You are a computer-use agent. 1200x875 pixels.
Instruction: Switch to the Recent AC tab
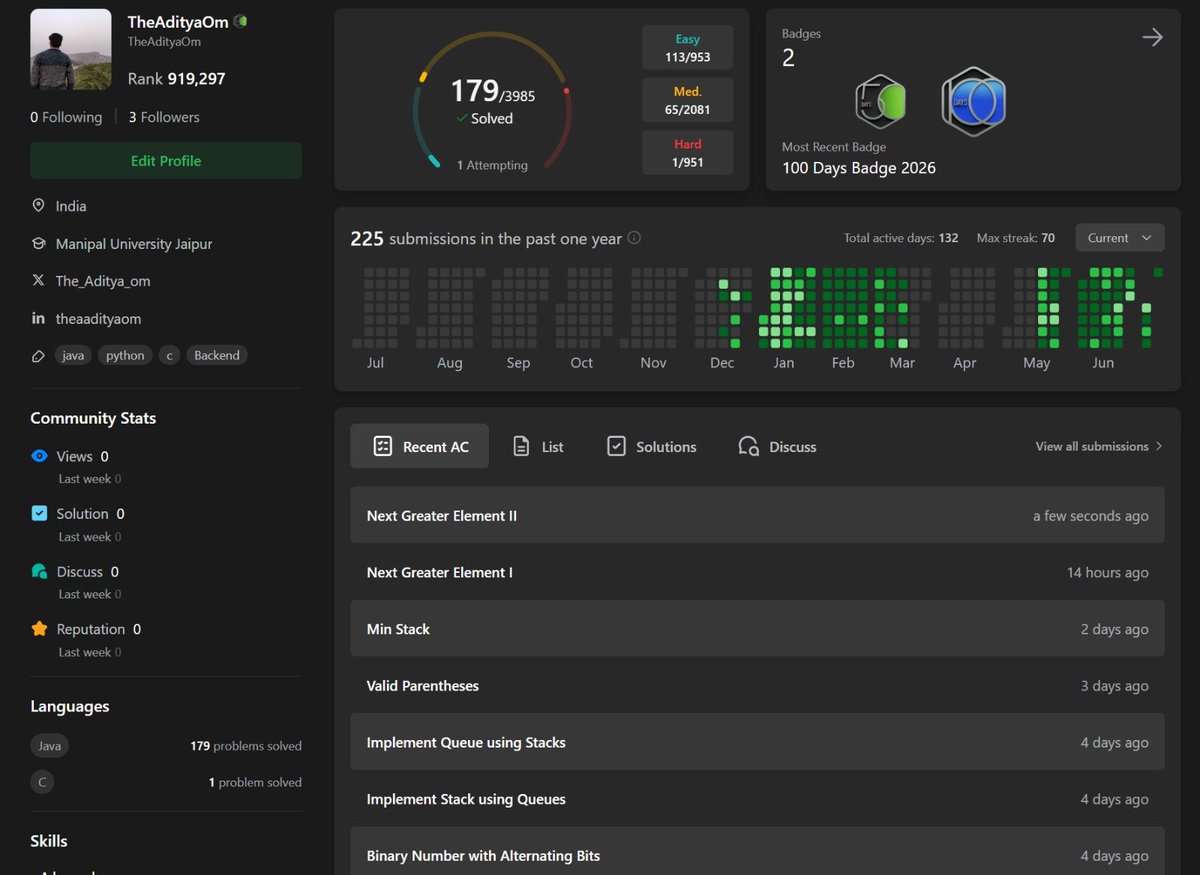point(419,446)
